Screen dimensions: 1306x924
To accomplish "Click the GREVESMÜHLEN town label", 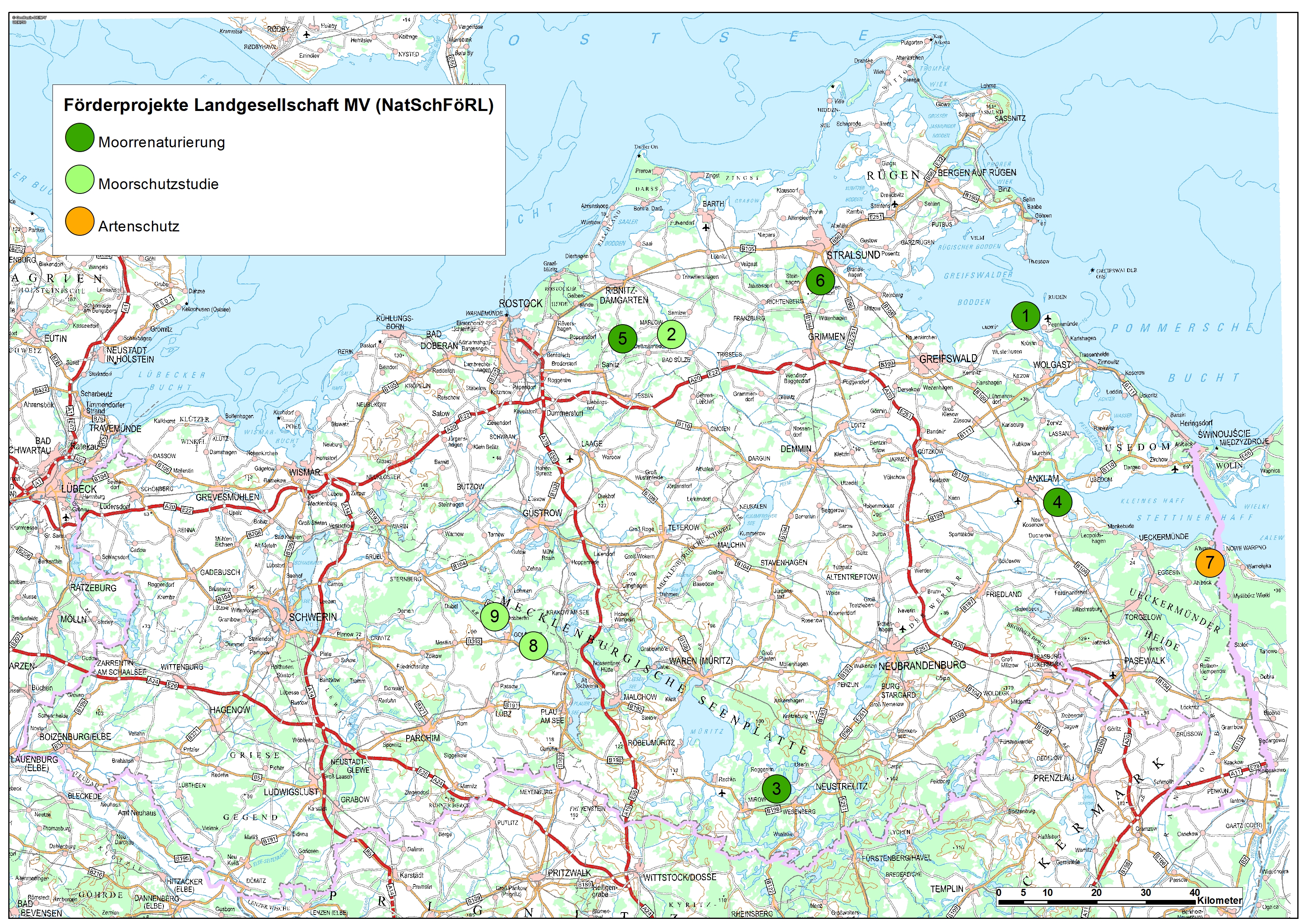I will pyautogui.click(x=227, y=497).
